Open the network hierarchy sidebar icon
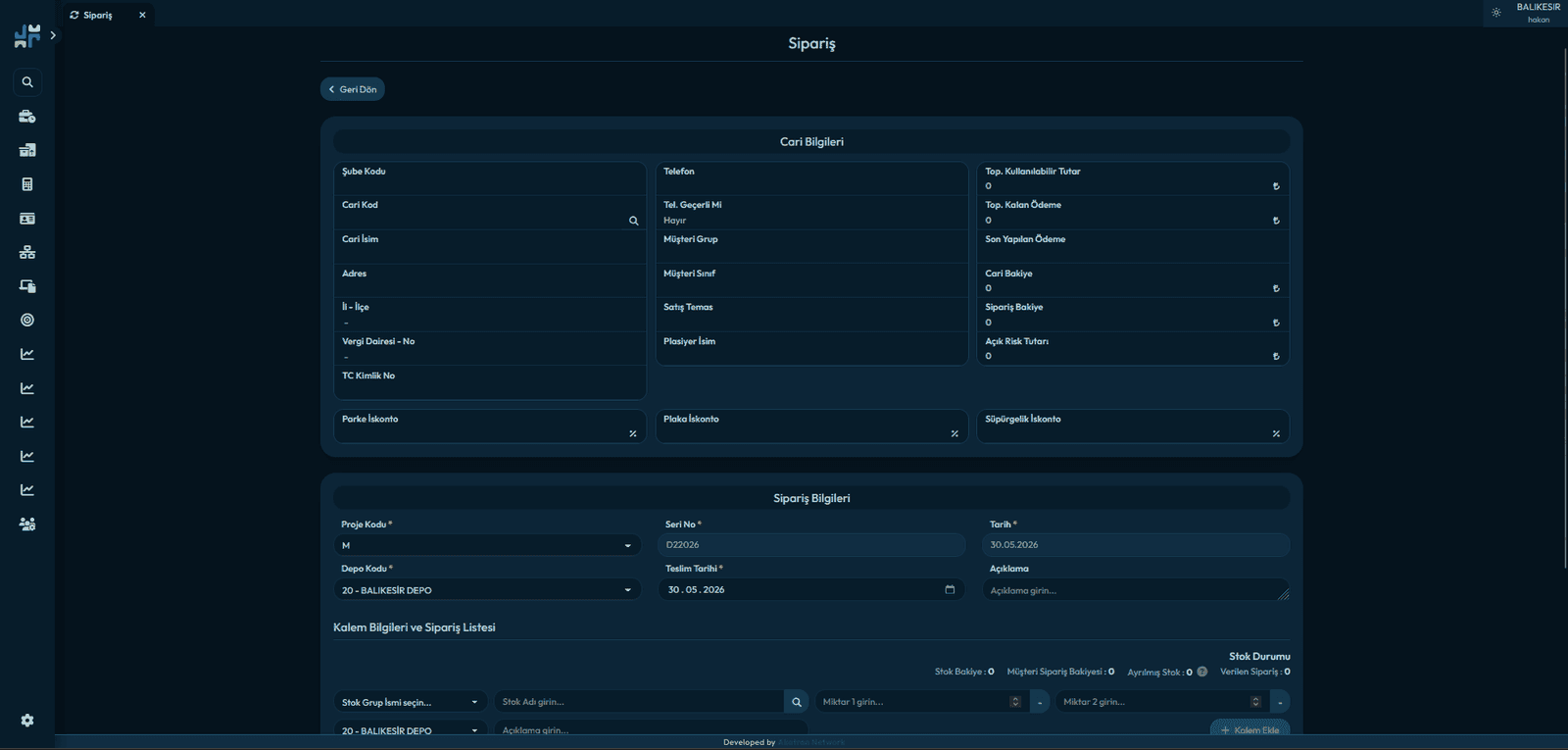Viewport: 1568px width, 750px height. point(27,252)
